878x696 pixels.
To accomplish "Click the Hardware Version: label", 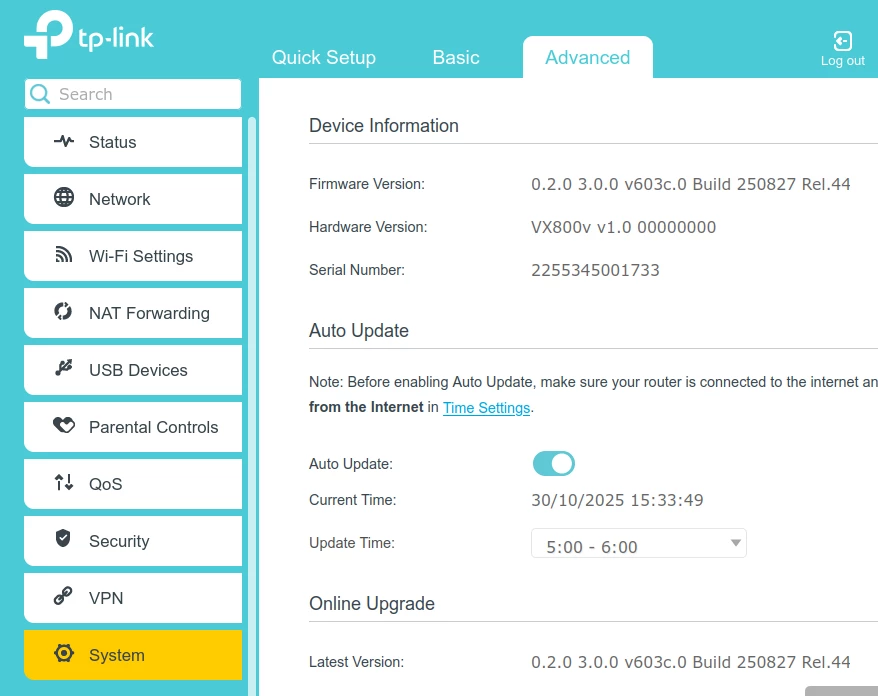I will pyautogui.click(x=368, y=227).
